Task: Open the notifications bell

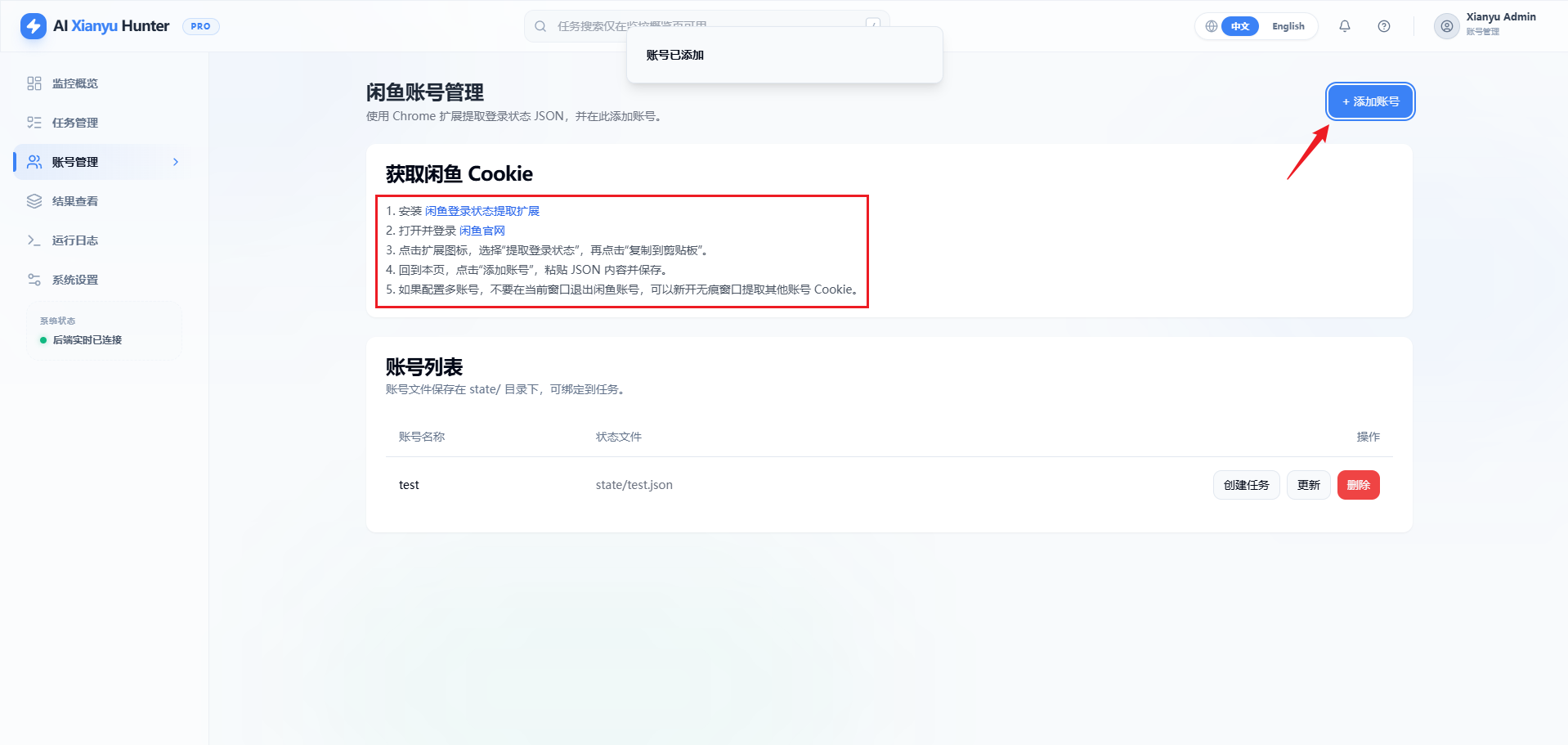Action: (1345, 26)
